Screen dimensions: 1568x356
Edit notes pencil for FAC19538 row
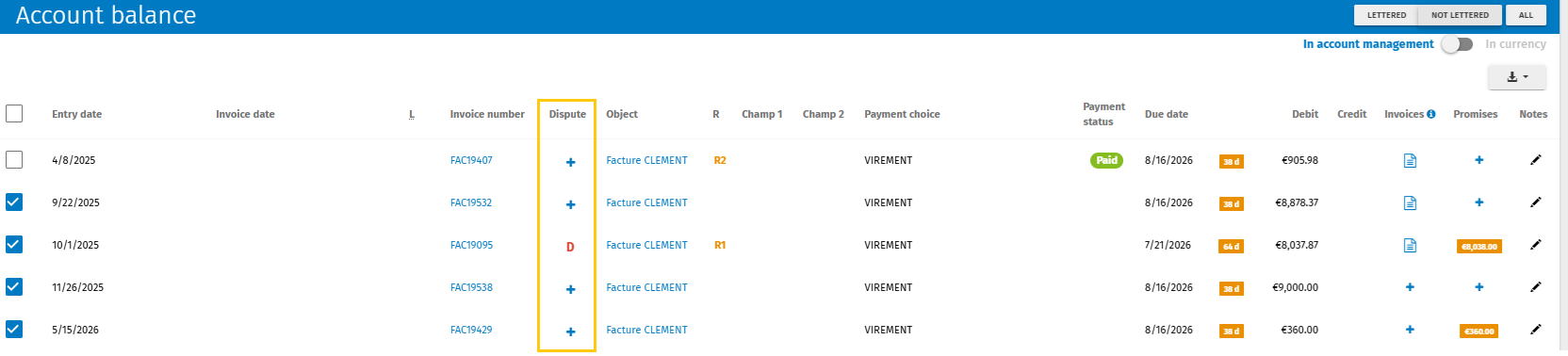pos(1535,287)
